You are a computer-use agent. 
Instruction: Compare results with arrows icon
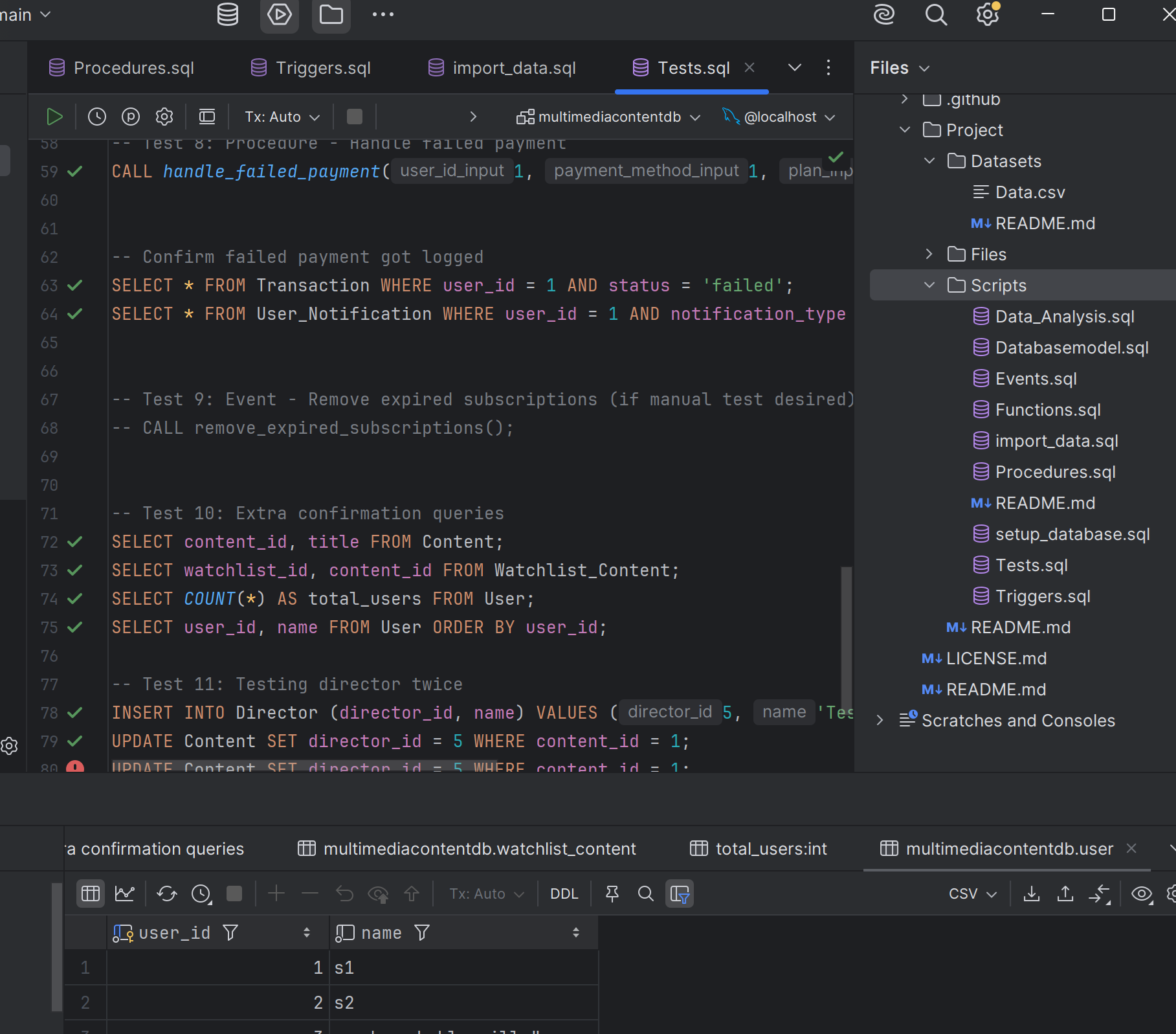pyautogui.click(x=1099, y=894)
